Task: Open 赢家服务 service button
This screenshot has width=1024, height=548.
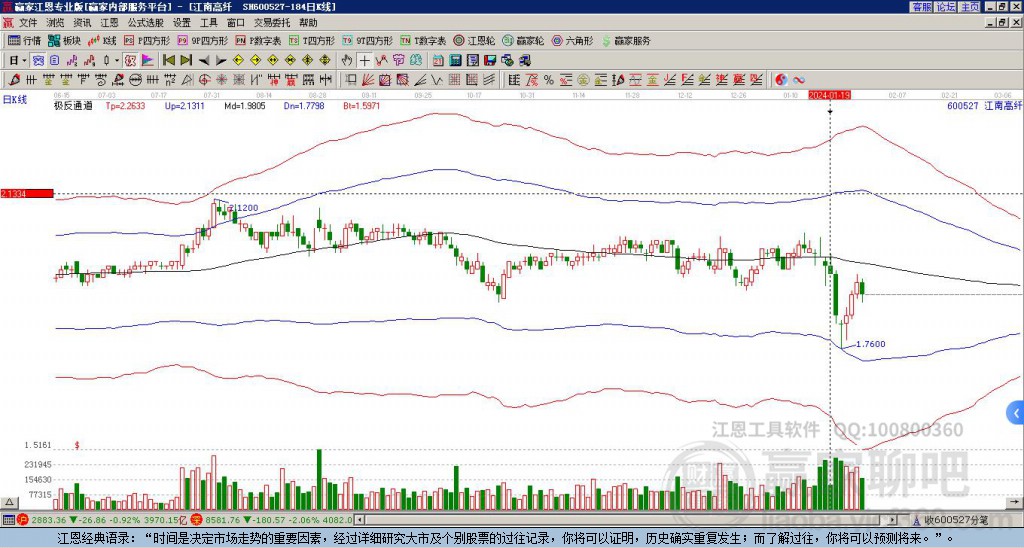Action: [626, 40]
